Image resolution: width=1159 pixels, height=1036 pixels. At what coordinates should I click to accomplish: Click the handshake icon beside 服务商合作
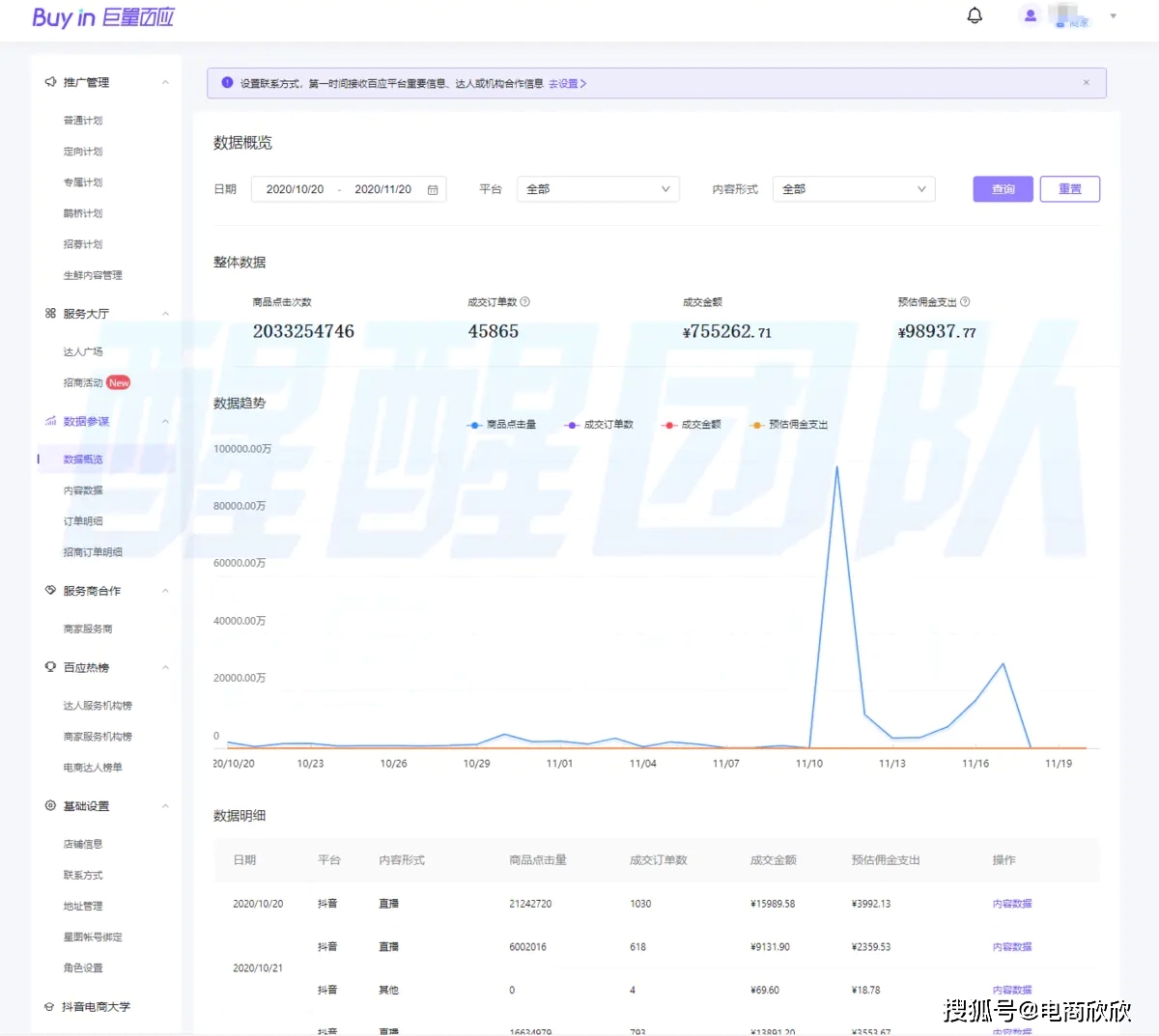point(50,590)
